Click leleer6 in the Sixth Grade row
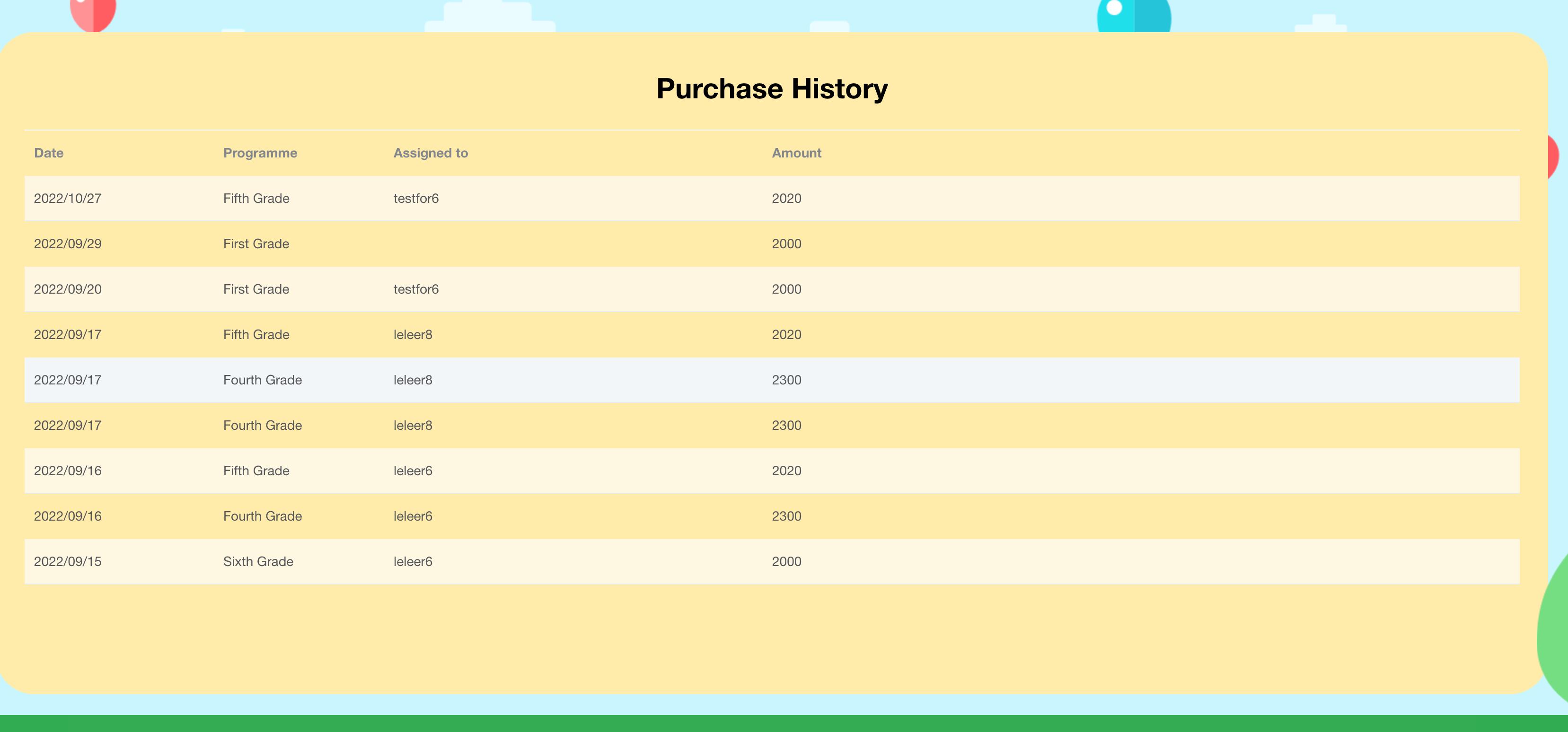Image resolution: width=1568 pixels, height=732 pixels. coord(413,561)
